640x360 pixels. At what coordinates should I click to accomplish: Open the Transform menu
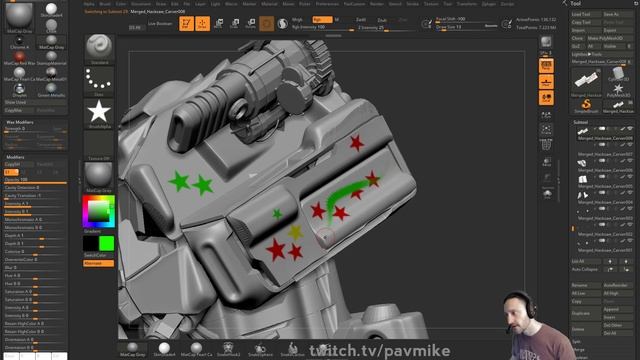pos(467,4)
